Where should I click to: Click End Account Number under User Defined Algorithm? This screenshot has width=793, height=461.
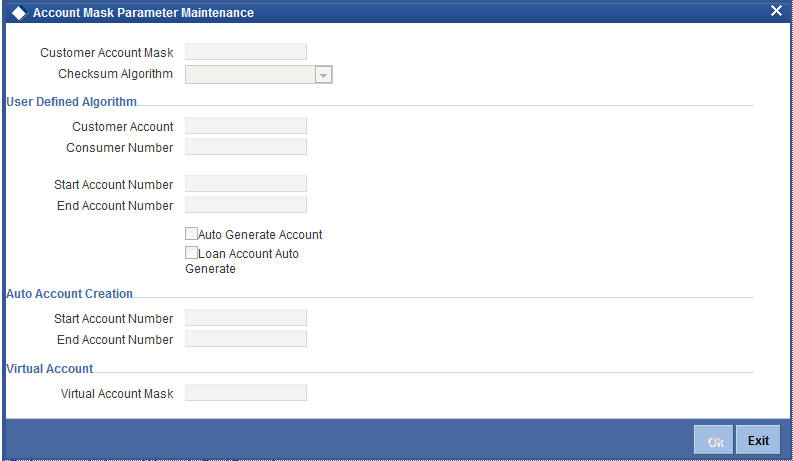(x=246, y=205)
